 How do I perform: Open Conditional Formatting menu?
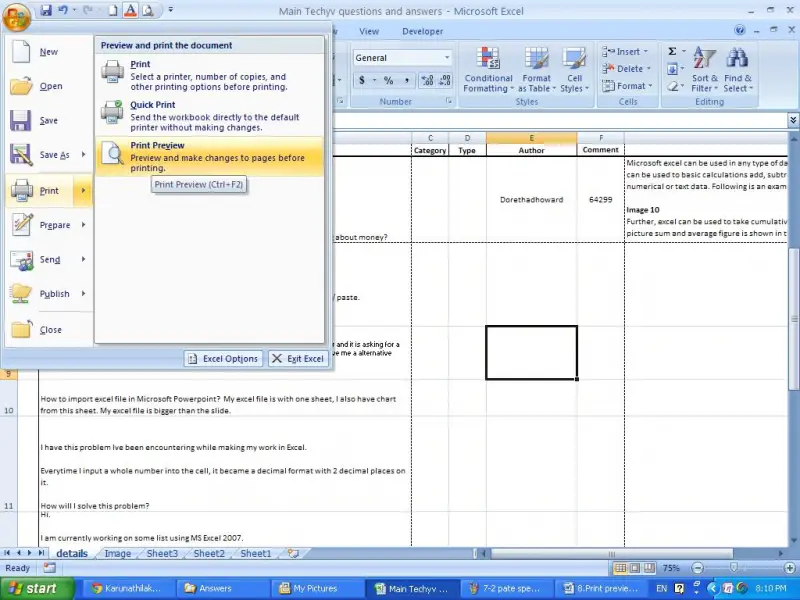488,70
